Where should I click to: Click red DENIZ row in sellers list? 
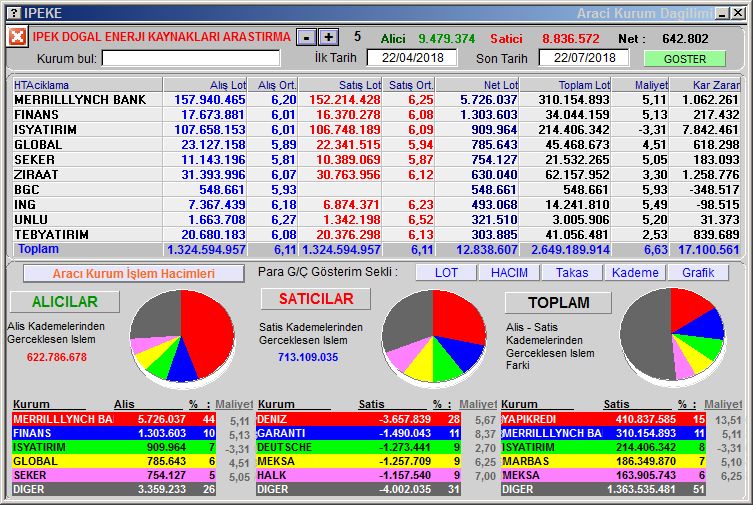(359, 419)
